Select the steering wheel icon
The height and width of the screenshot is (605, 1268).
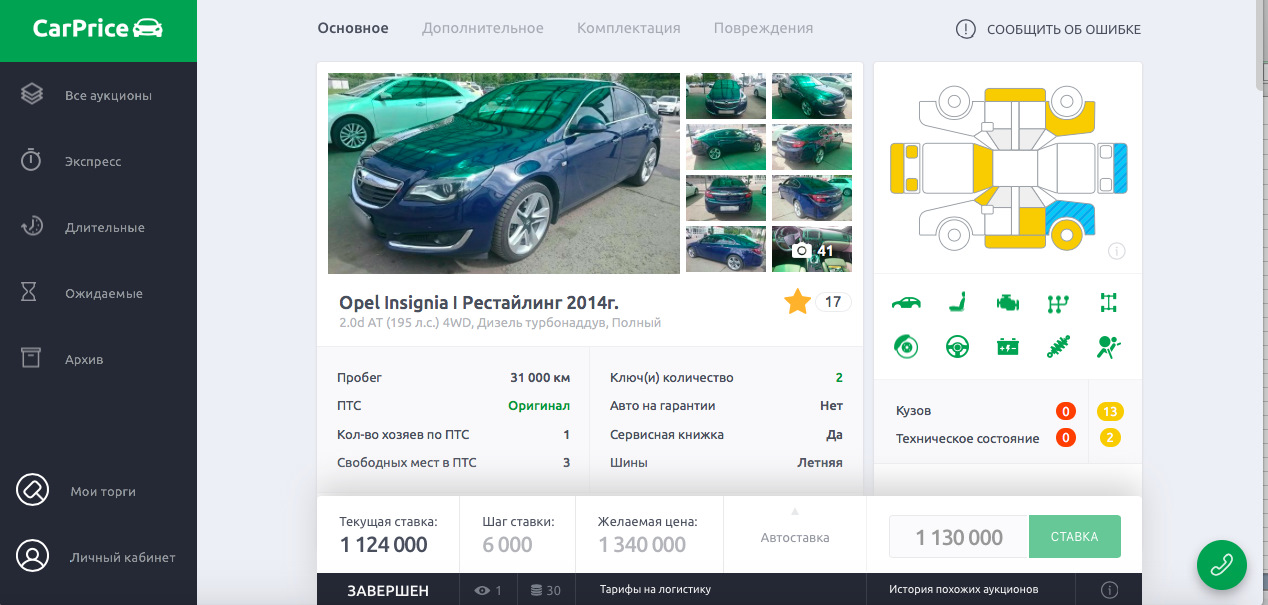click(957, 347)
